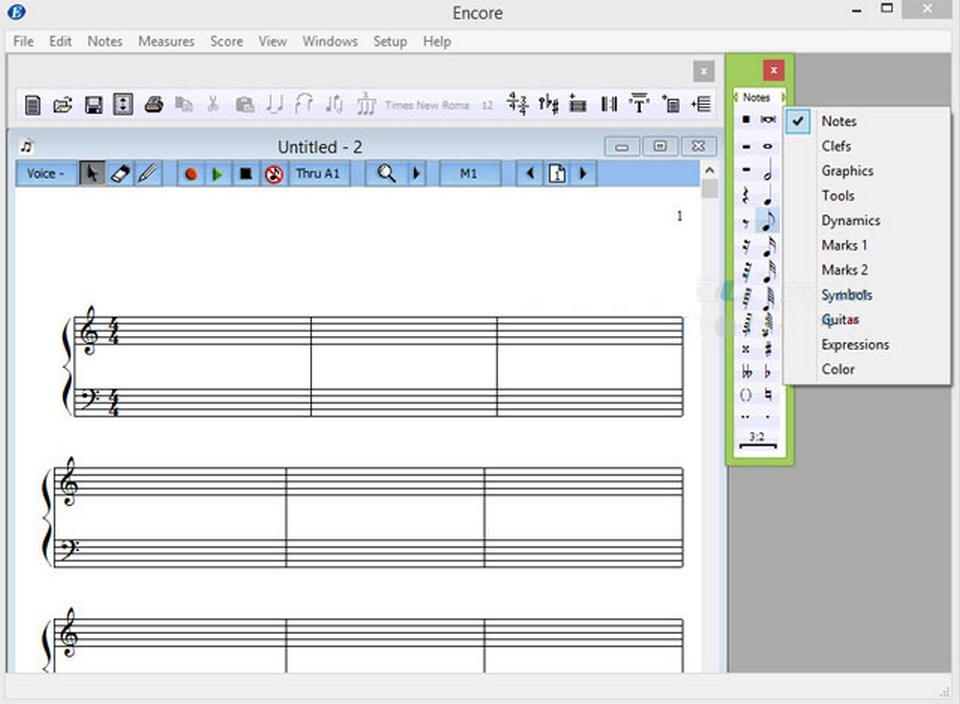Choose the pencil tool
The height and width of the screenshot is (704, 960).
(x=147, y=174)
